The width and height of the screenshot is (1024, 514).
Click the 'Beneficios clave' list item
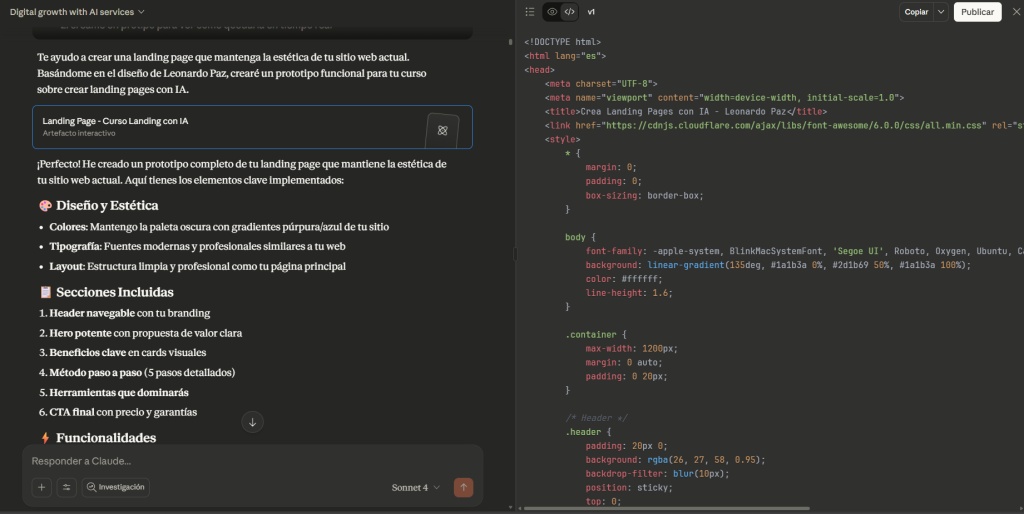tap(122, 353)
